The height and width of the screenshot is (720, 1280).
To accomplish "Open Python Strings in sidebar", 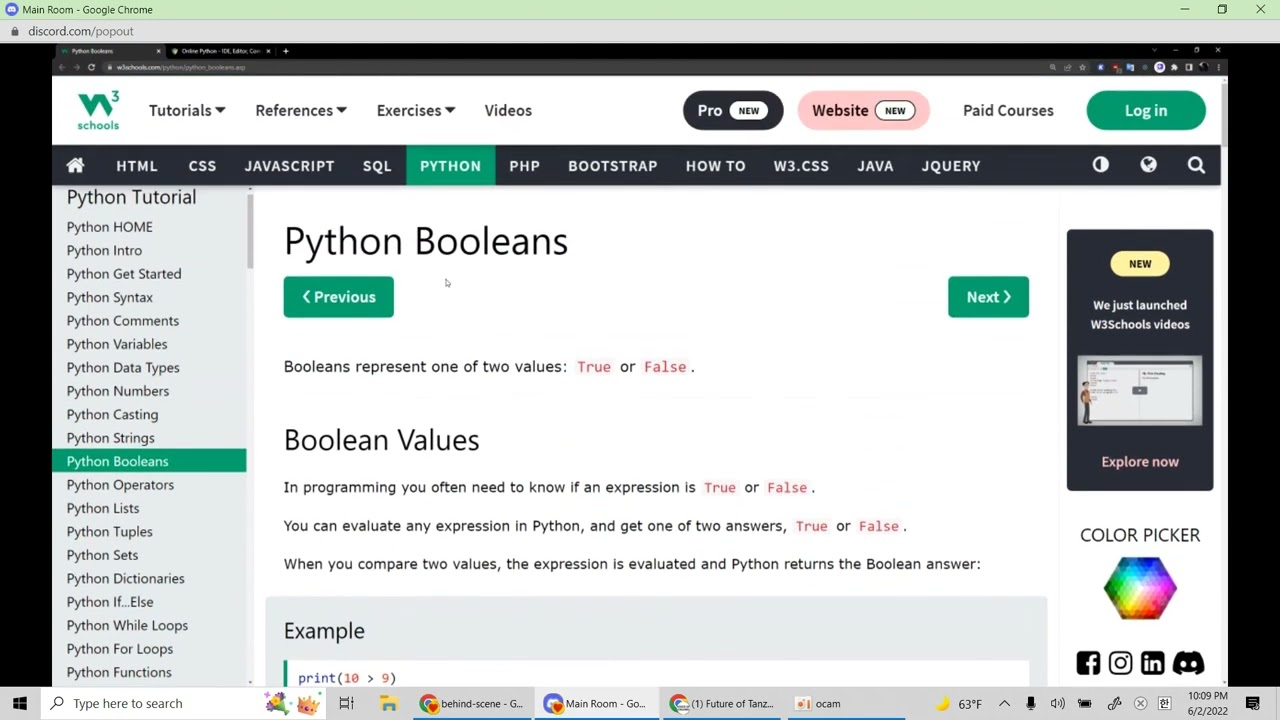I will tap(111, 438).
